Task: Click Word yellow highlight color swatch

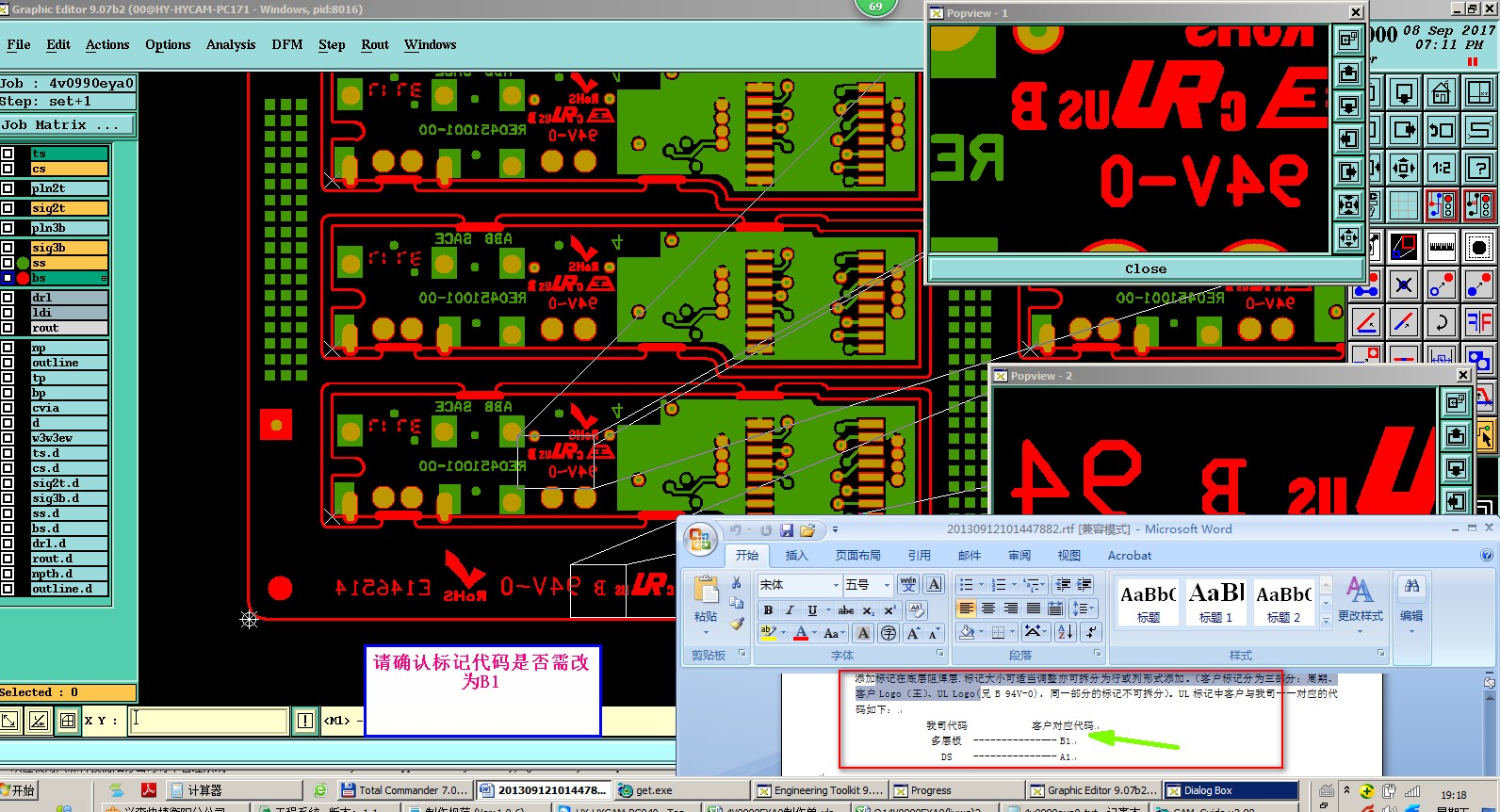Action: 769,633
